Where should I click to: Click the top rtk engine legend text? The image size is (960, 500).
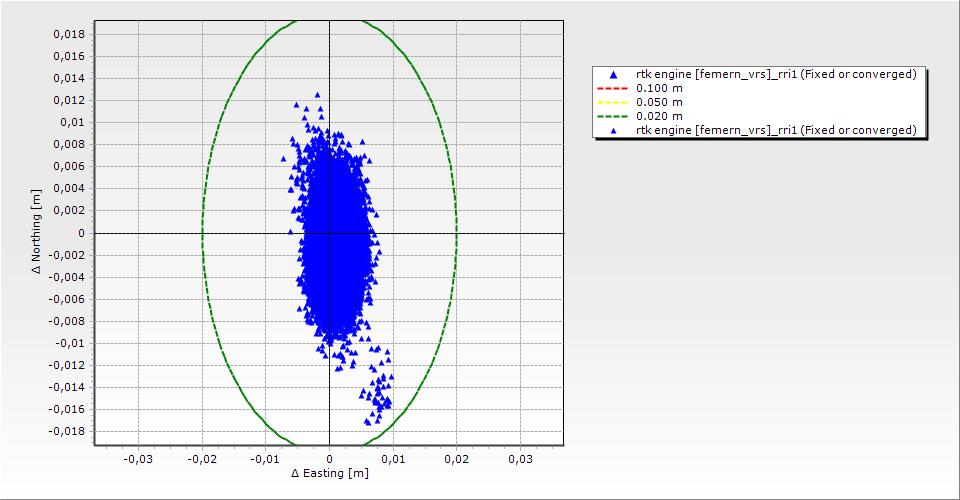pyautogui.click(x=776, y=74)
